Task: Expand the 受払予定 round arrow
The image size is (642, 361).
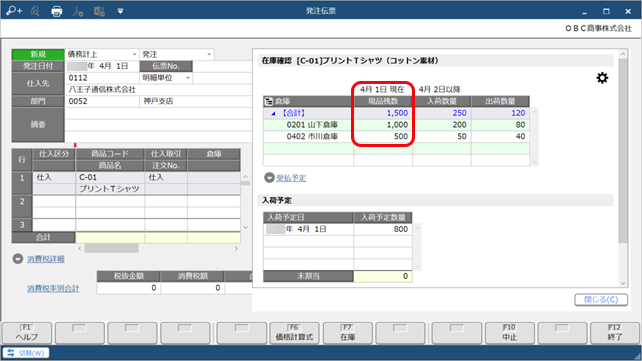Action: point(269,178)
